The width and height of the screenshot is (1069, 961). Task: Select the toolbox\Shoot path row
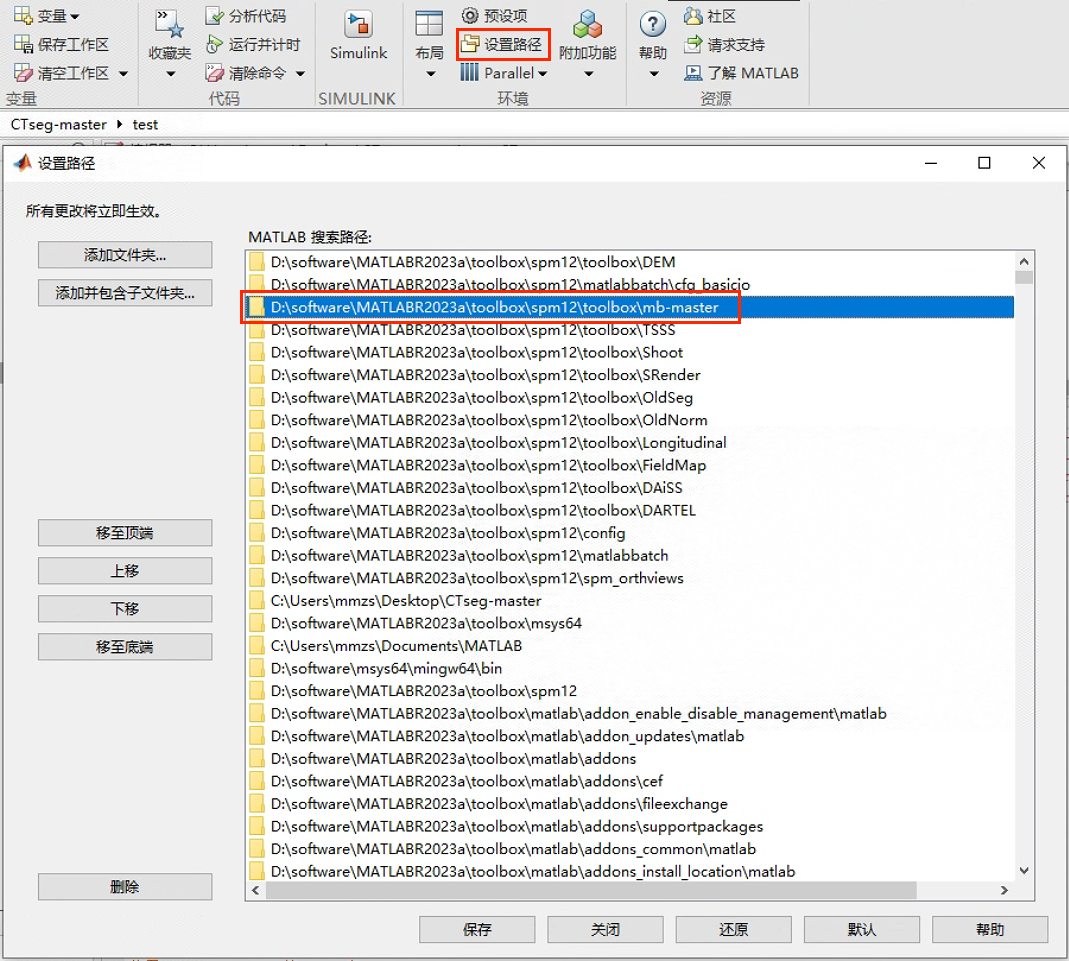click(630, 352)
